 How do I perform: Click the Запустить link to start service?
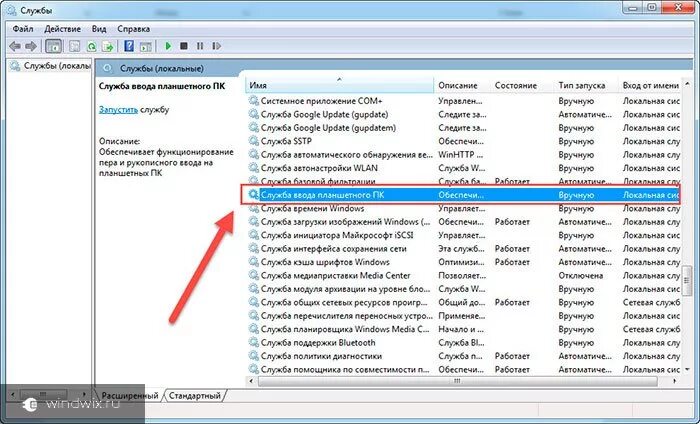click(x=118, y=109)
